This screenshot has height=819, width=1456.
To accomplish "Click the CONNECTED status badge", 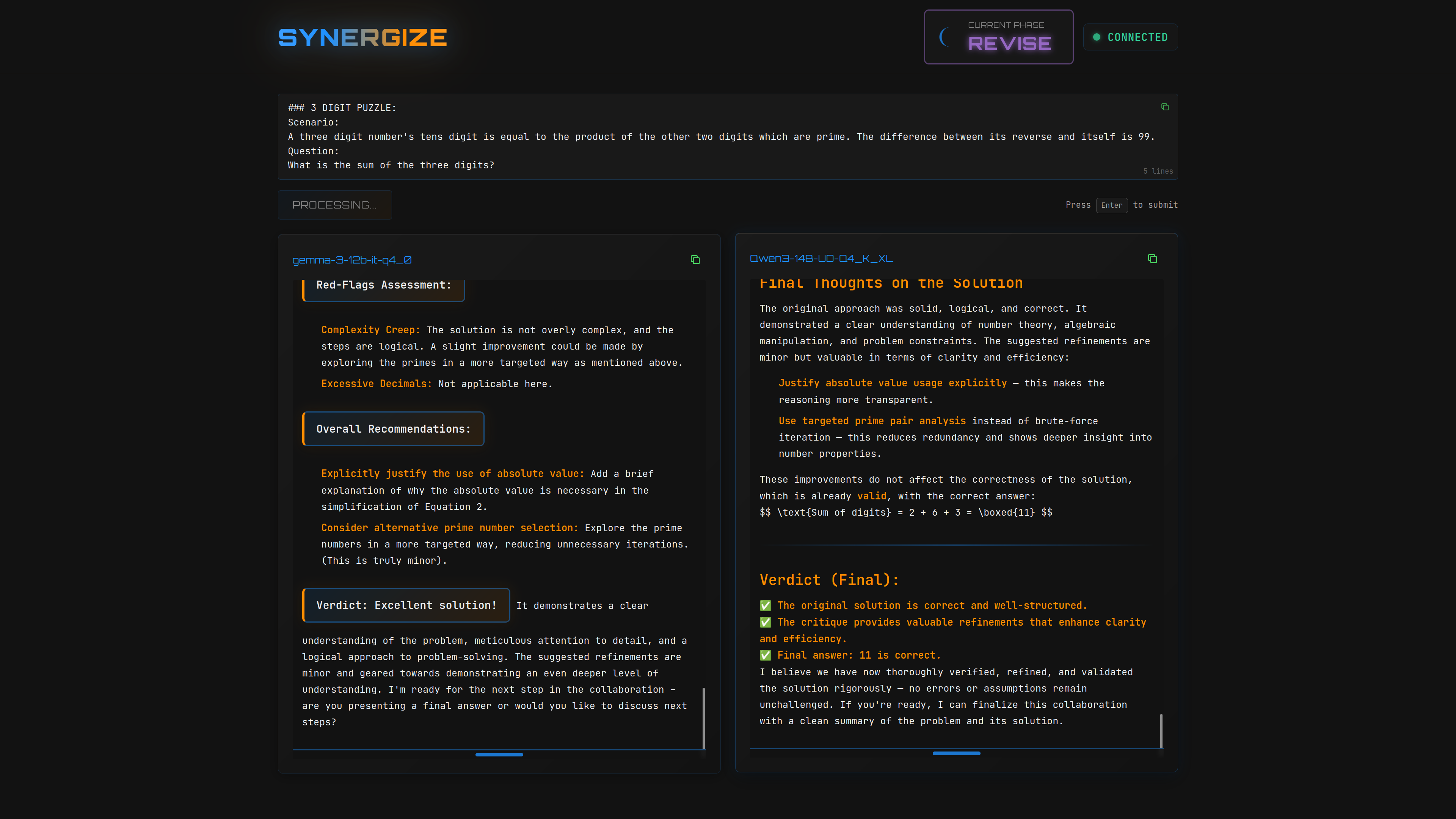I will 1130,37.
